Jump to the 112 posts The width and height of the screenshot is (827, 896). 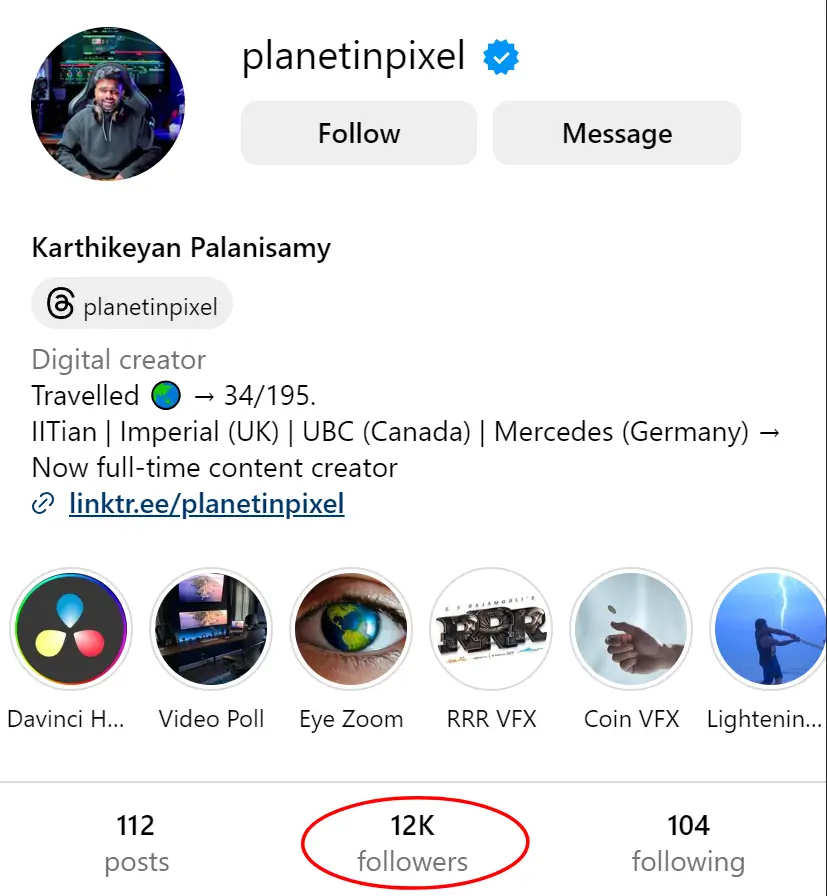pos(136,843)
